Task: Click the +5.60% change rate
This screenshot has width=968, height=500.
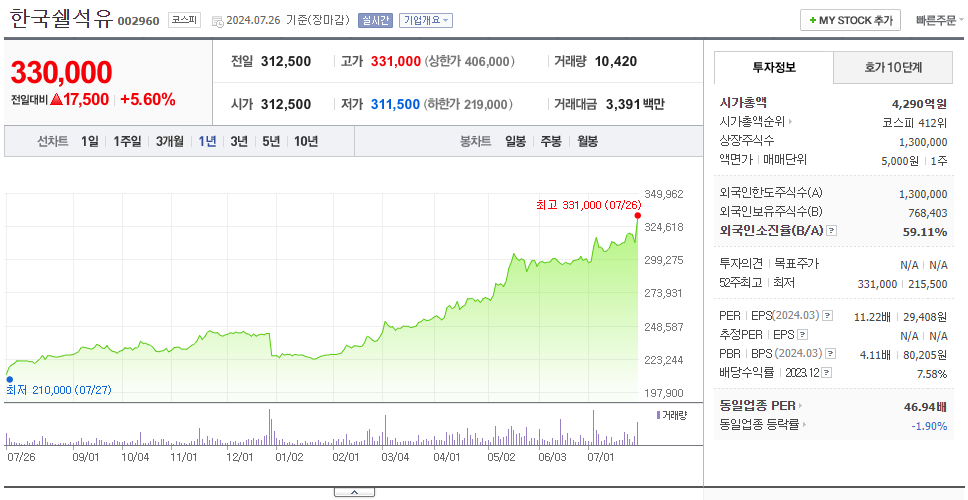Action: coord(148,99)
